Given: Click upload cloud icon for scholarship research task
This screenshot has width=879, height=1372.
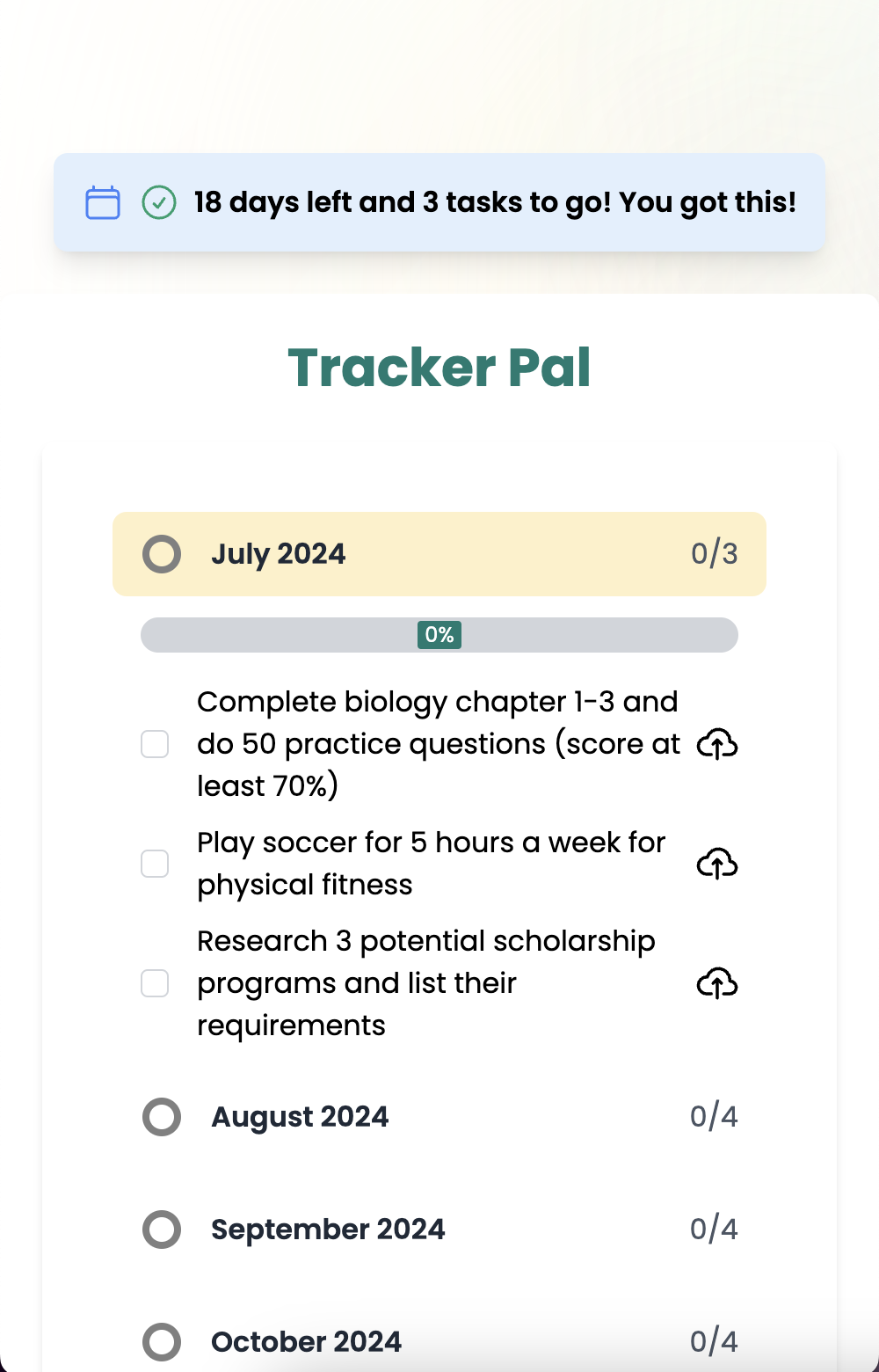Looking at the screenshot, I should pos(717,983).
